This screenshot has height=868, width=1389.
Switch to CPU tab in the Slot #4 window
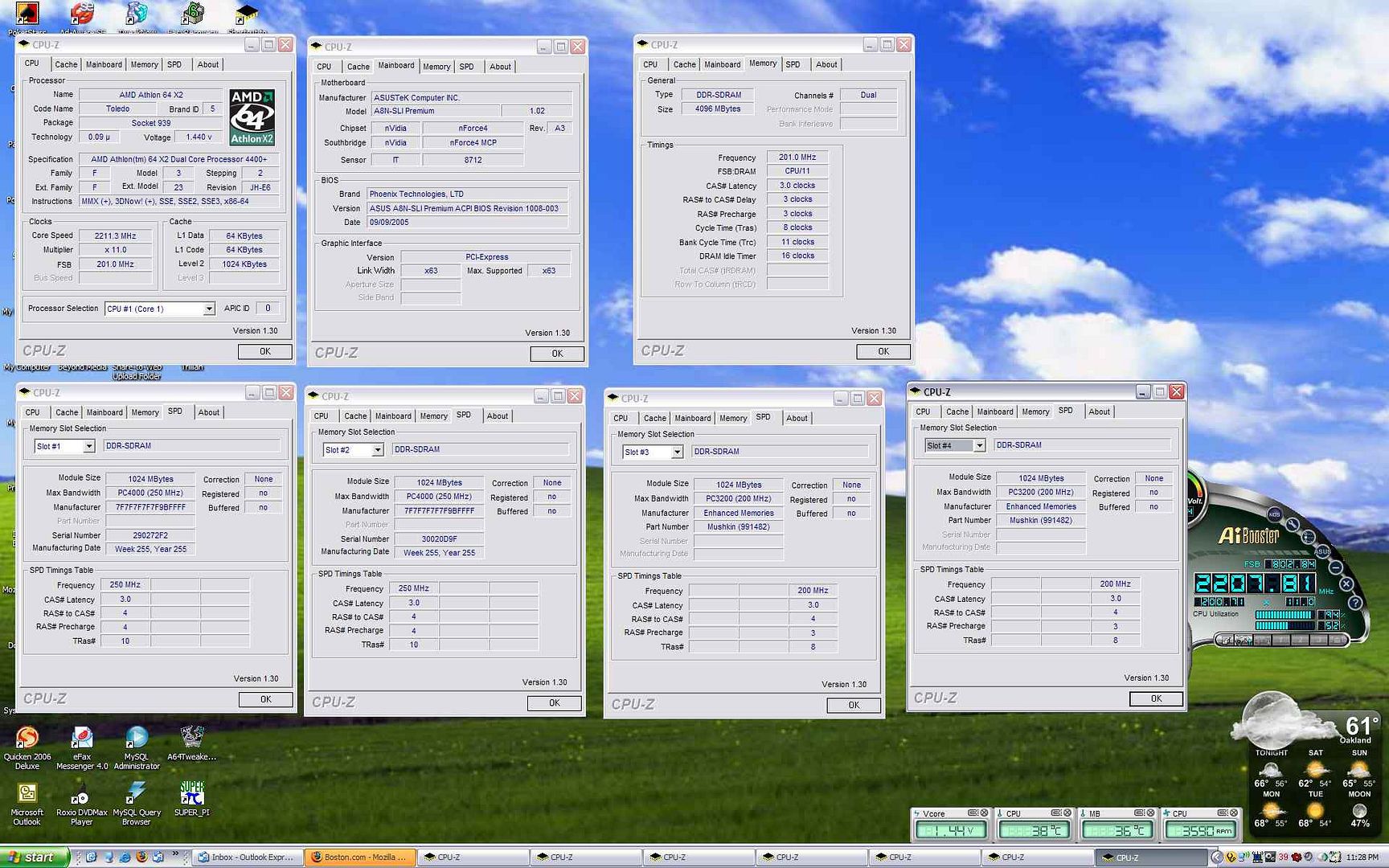(923, 411)
